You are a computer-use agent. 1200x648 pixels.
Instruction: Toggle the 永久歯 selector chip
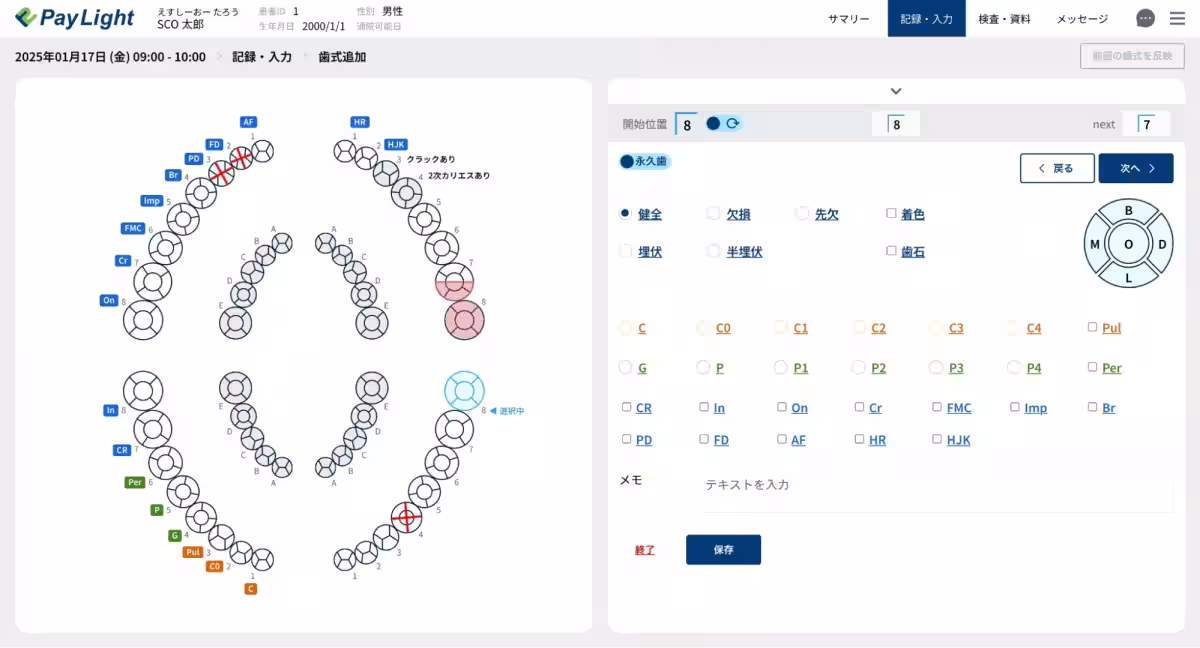[644, 160]
